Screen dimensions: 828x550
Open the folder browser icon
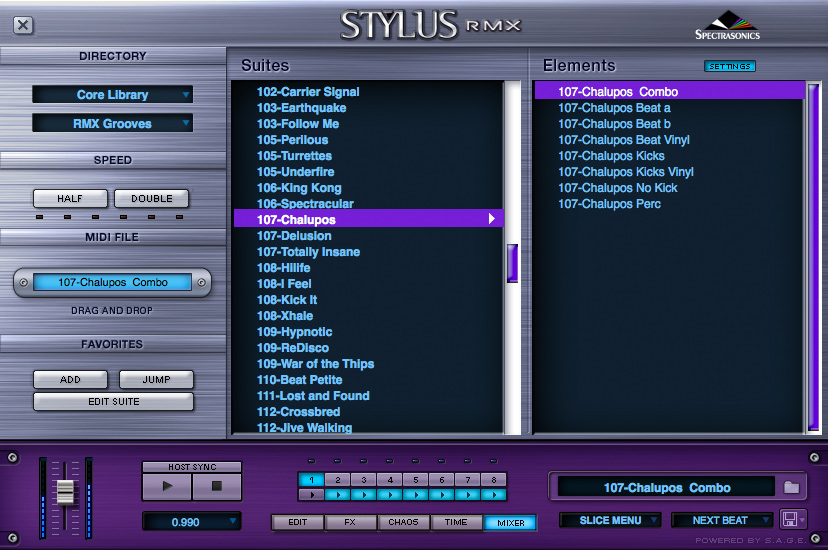[792, 488]
